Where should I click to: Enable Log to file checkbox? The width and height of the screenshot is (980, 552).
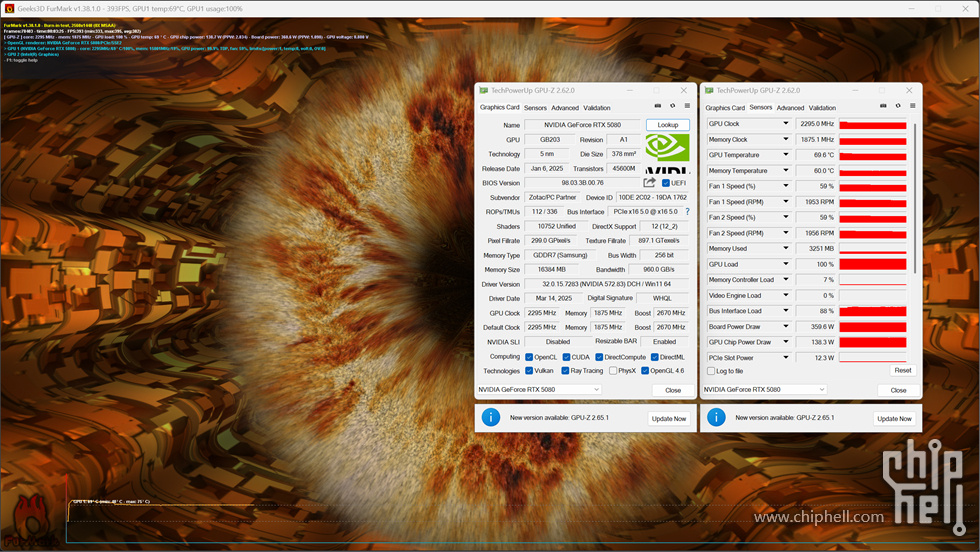(711, 371)
